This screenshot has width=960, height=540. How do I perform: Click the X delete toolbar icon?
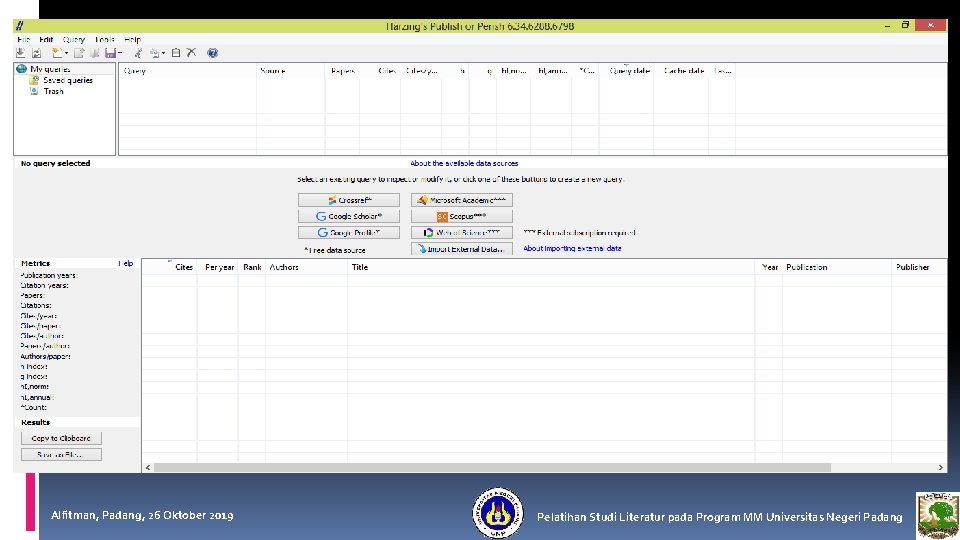tap(192, 53)
